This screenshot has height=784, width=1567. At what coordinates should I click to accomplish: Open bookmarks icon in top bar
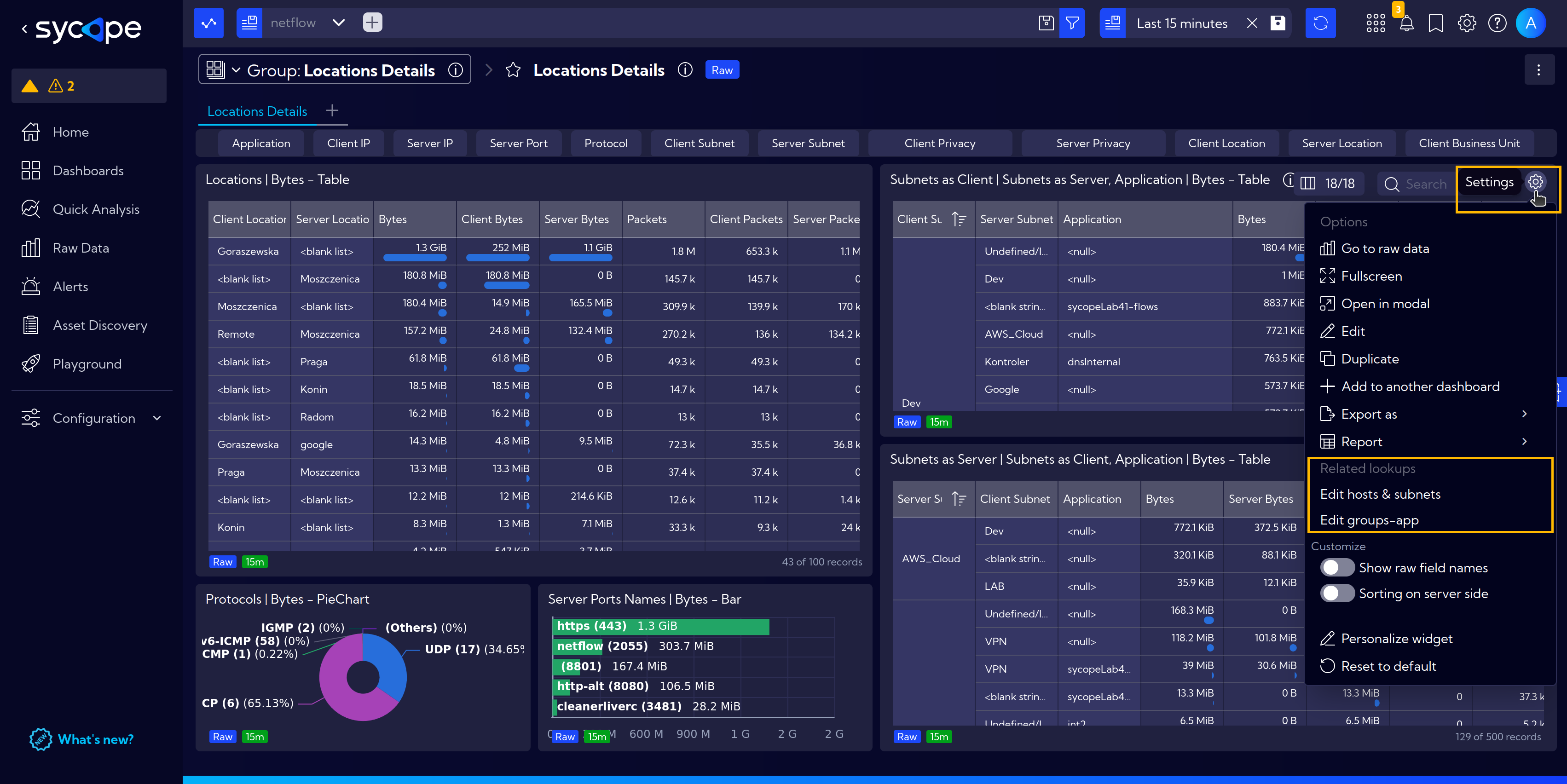coord(1435,23)
